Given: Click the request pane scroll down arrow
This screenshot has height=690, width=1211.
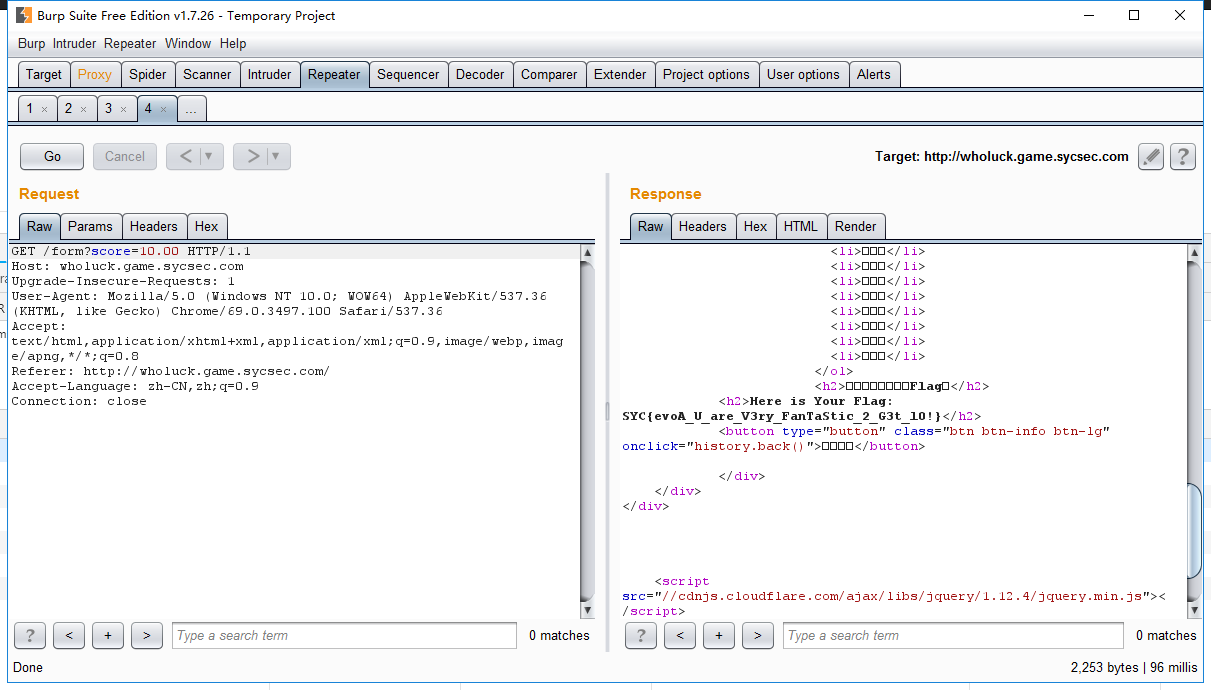Looking at the screenshot, I should click(588, 610).
